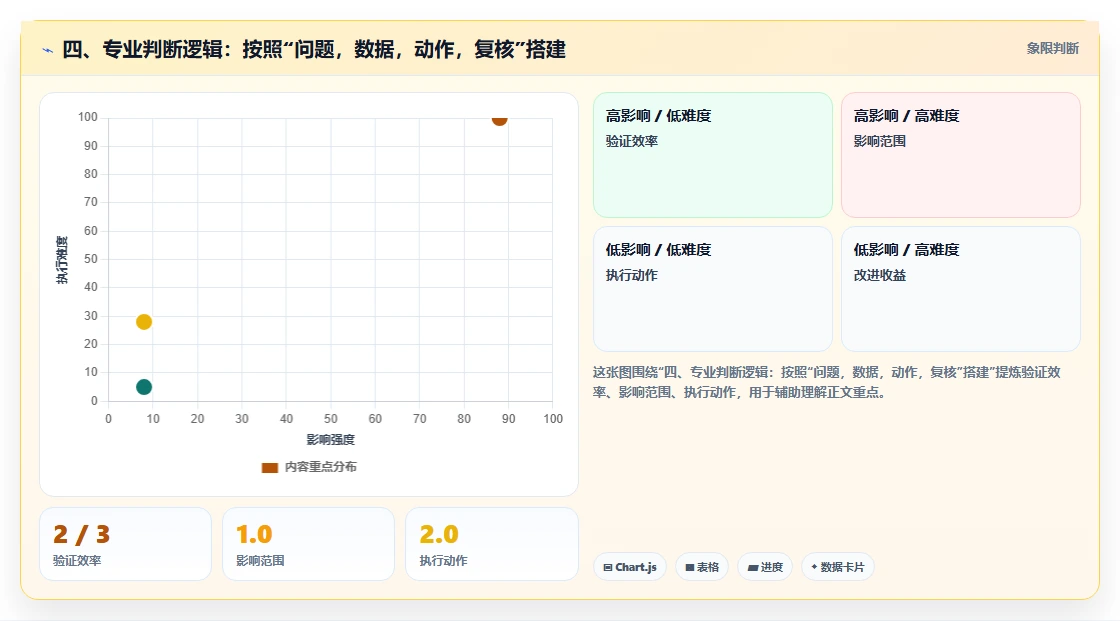Select the Chart.js tag chip
The width and height of the screenshot is (1120, 621).
tap(630, 567)
